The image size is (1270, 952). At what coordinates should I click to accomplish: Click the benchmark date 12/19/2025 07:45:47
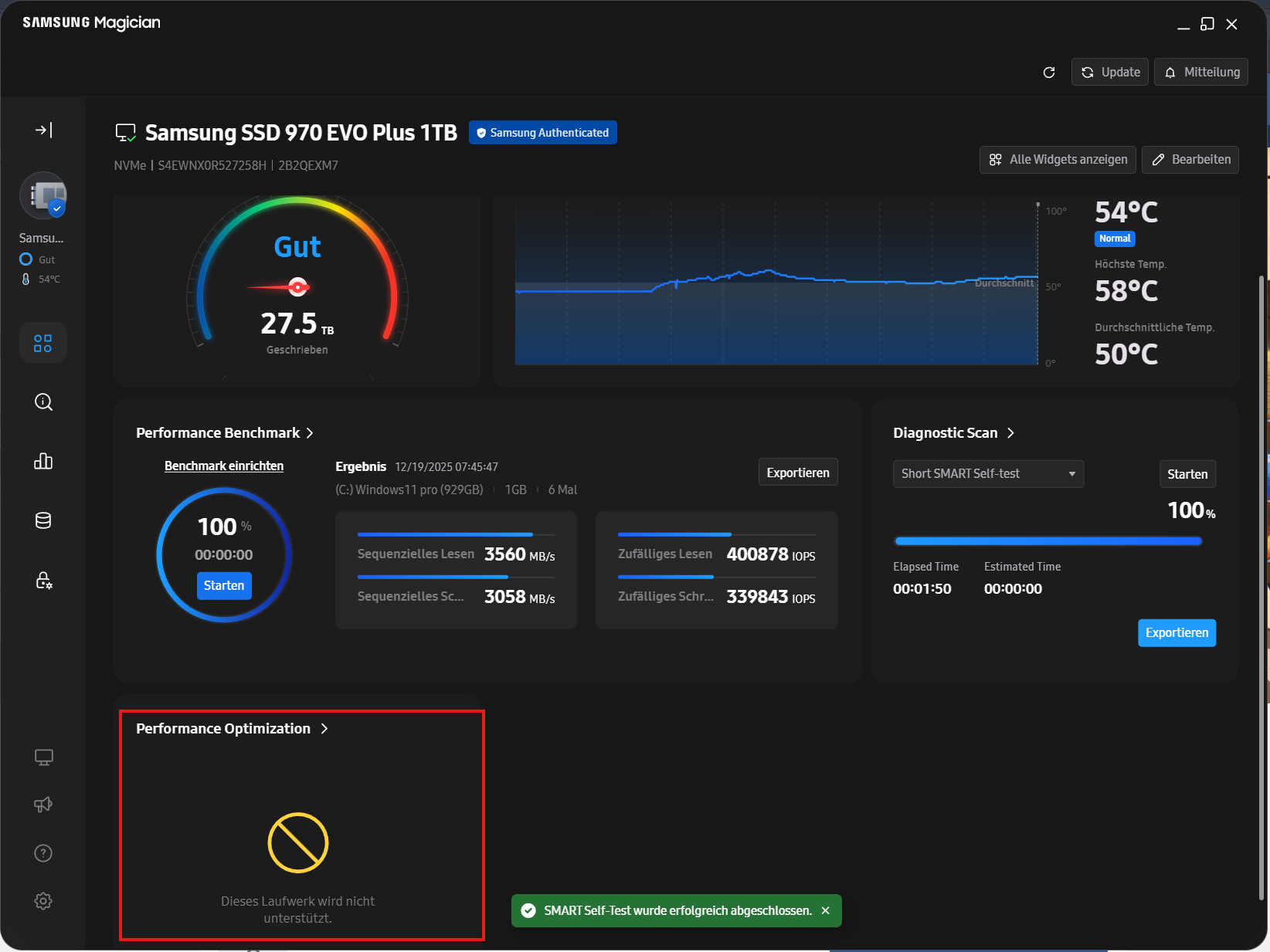[447, 467]
